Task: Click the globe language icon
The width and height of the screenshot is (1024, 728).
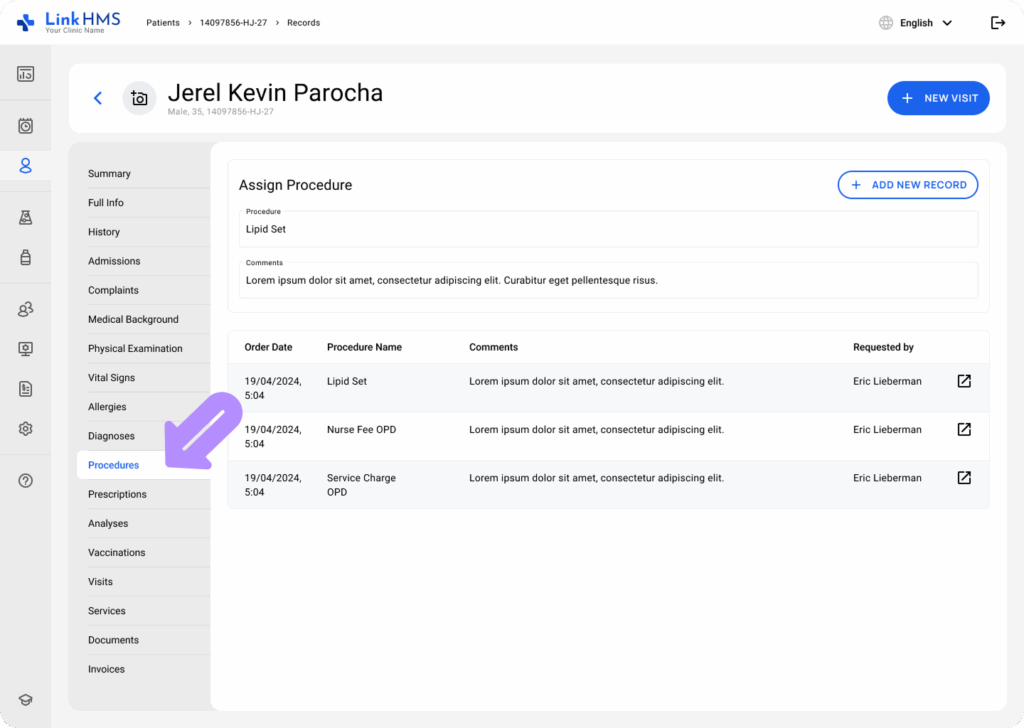Action: (886, 23)
